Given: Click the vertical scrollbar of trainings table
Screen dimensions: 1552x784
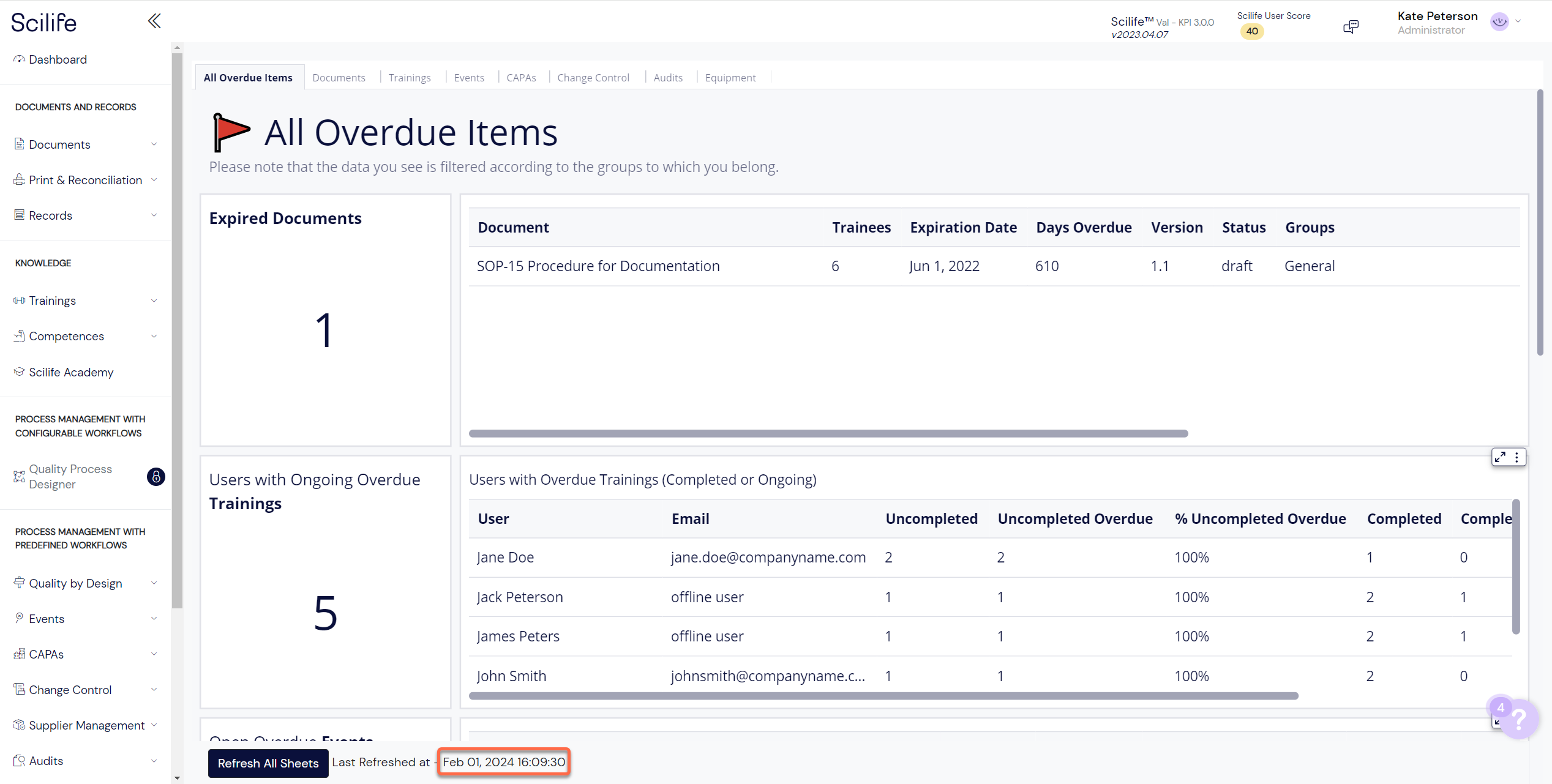Looking at the screenshot, I should [x=1516, y=567].
